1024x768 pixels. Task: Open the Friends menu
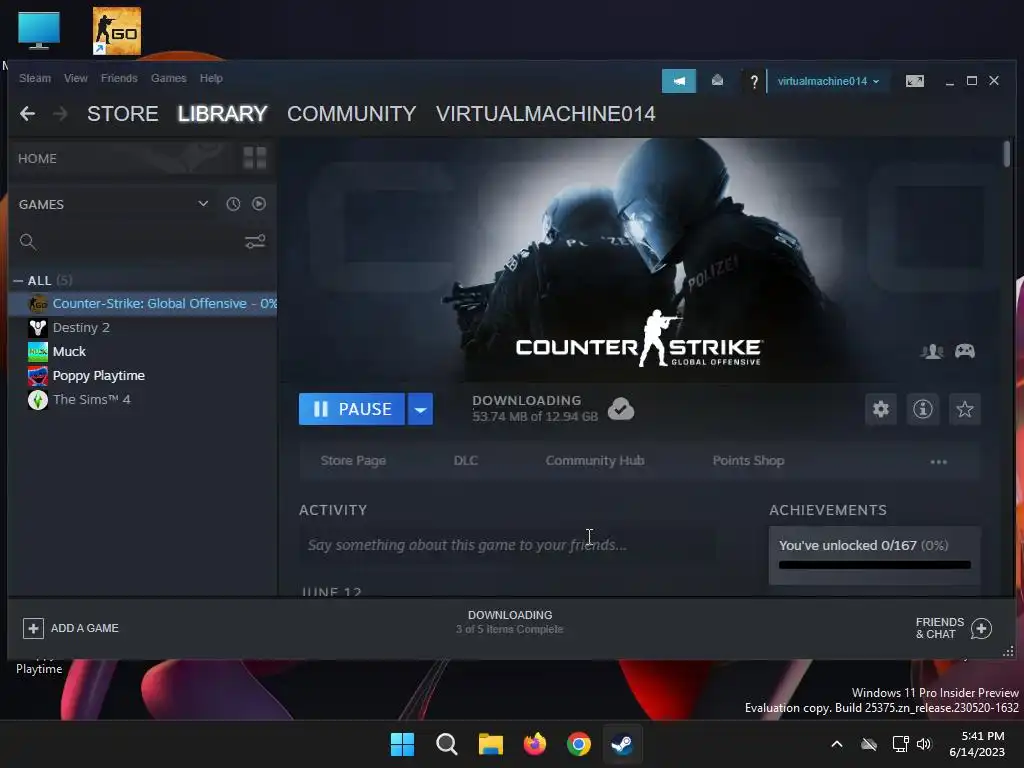point(119,78)
